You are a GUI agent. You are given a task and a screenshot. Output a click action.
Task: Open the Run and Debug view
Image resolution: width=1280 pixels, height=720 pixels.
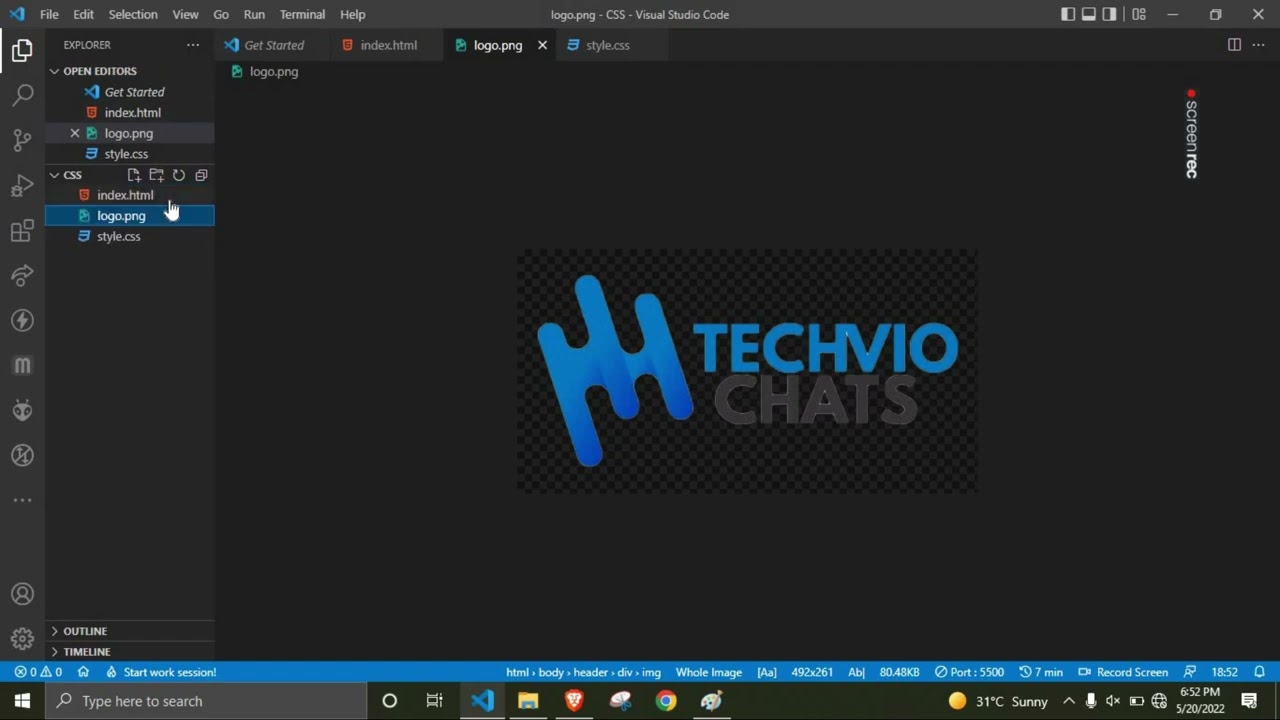pos(22,186)
